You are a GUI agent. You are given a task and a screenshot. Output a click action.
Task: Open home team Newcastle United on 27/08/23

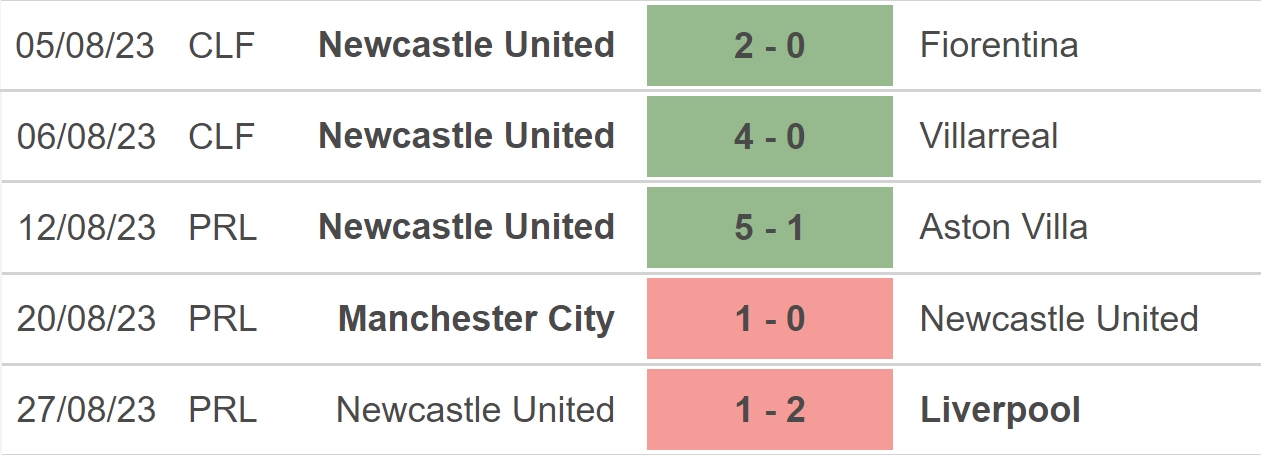pos(476,409)
